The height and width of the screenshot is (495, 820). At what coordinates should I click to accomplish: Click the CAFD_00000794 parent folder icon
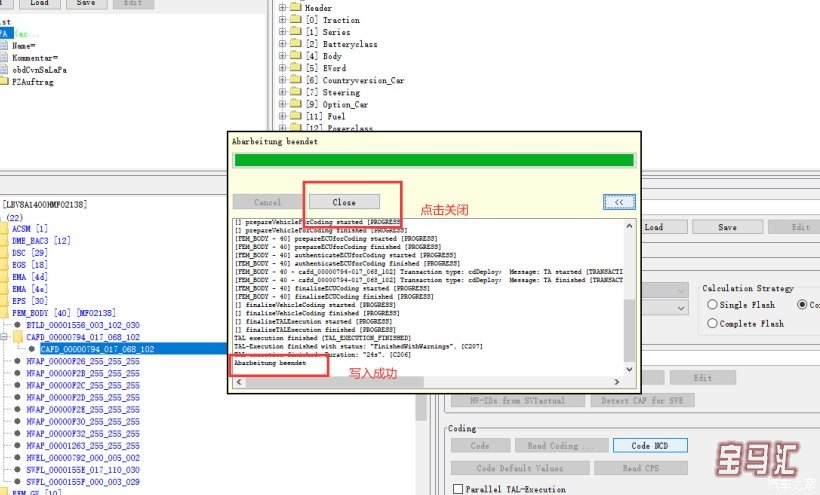pyautogui.click(x=18, y=337)
